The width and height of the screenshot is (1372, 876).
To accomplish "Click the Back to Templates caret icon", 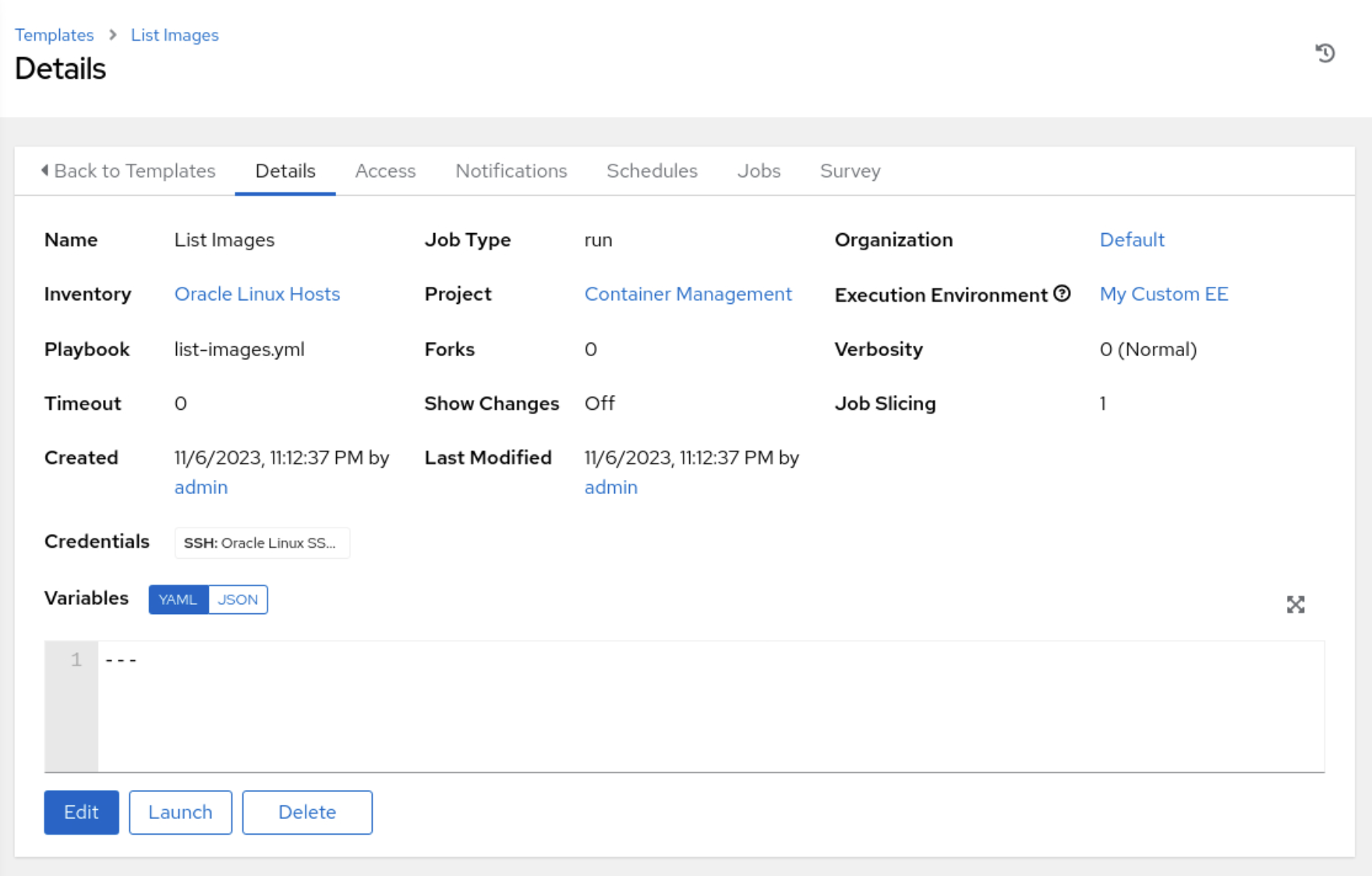I will [x=44, y=170].
